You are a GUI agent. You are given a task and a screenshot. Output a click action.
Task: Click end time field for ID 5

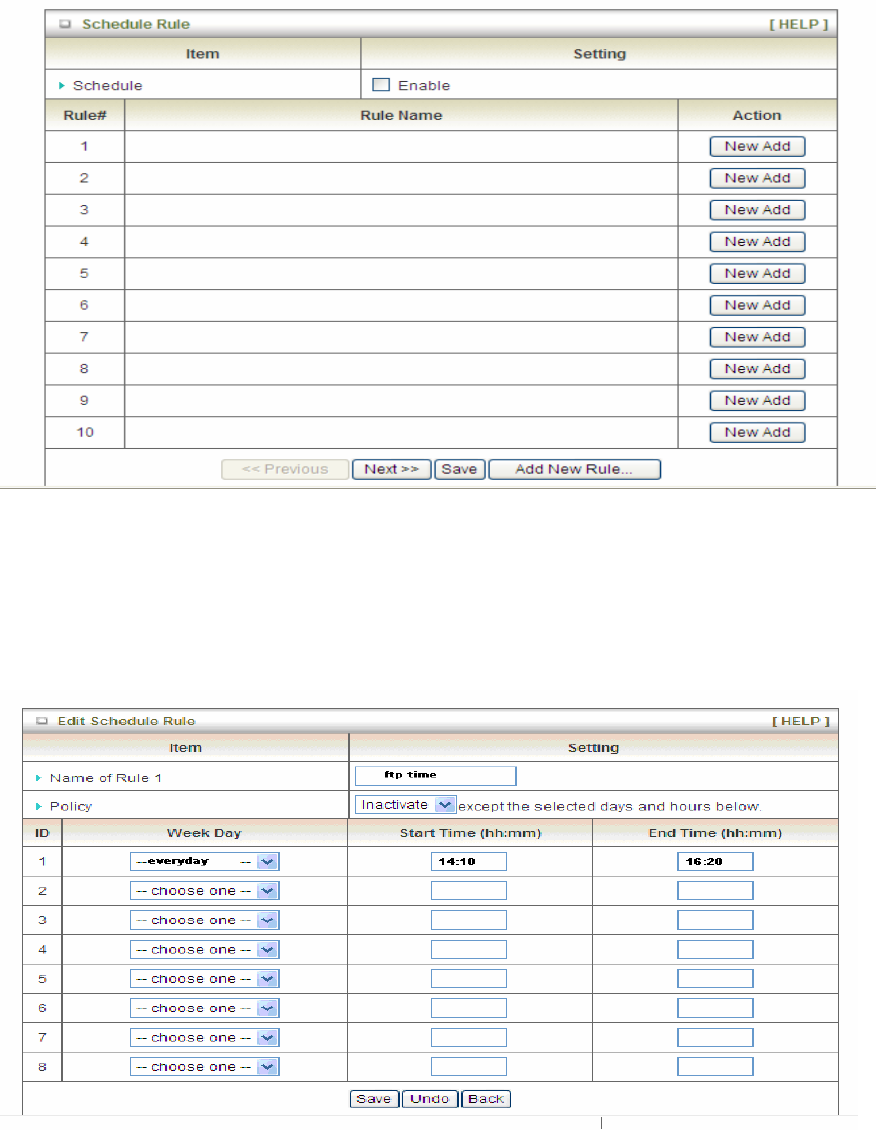[715, 979]
